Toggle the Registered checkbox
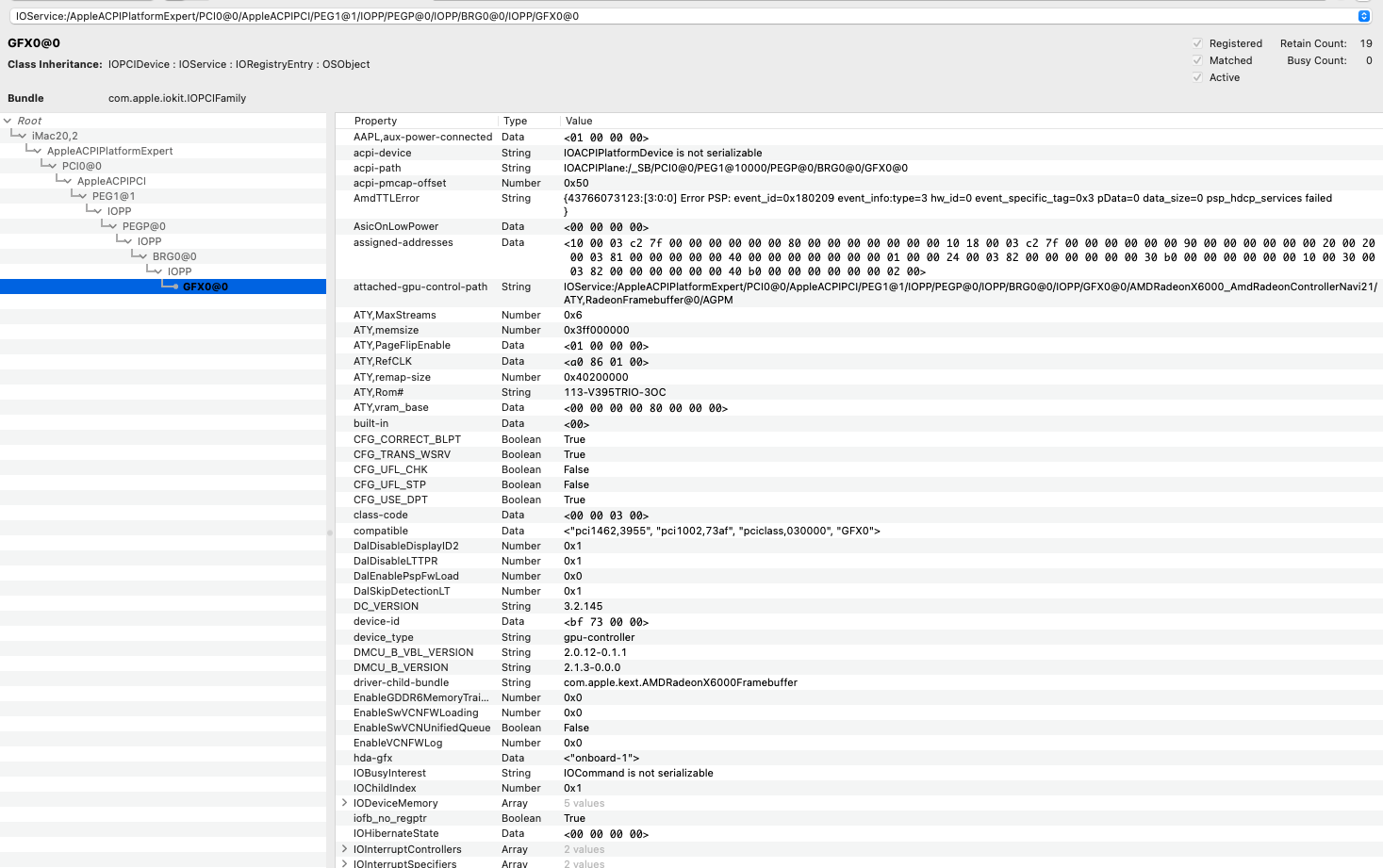 tap(1197, 43)
